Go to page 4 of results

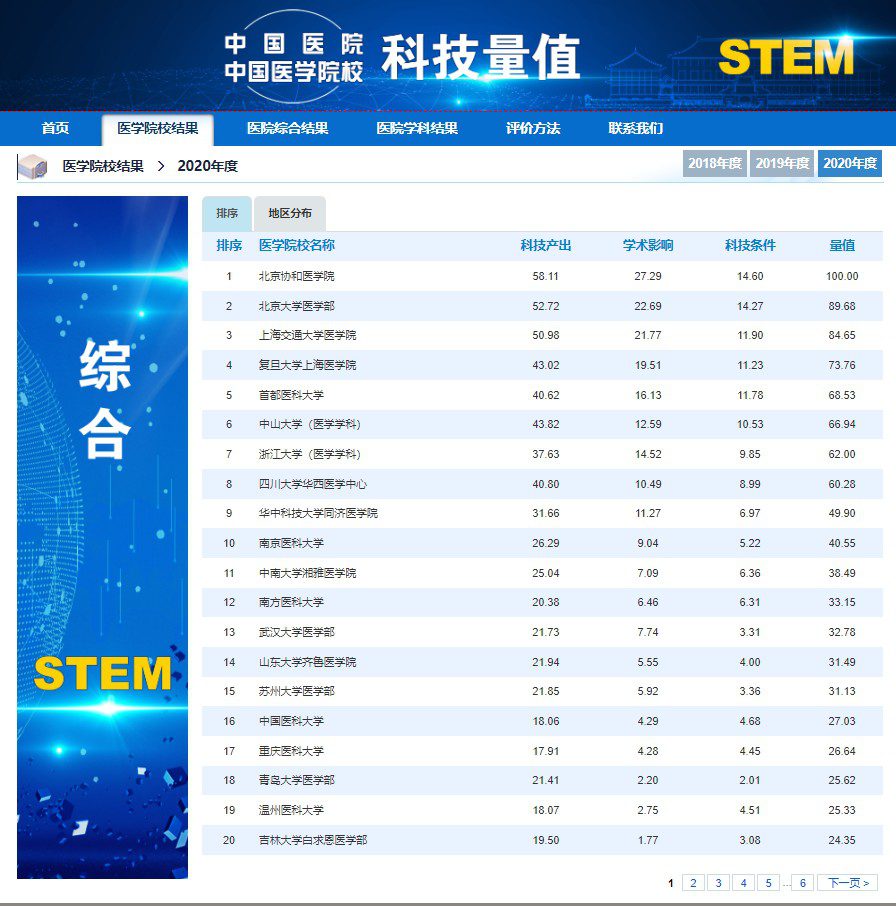point(743,883)
